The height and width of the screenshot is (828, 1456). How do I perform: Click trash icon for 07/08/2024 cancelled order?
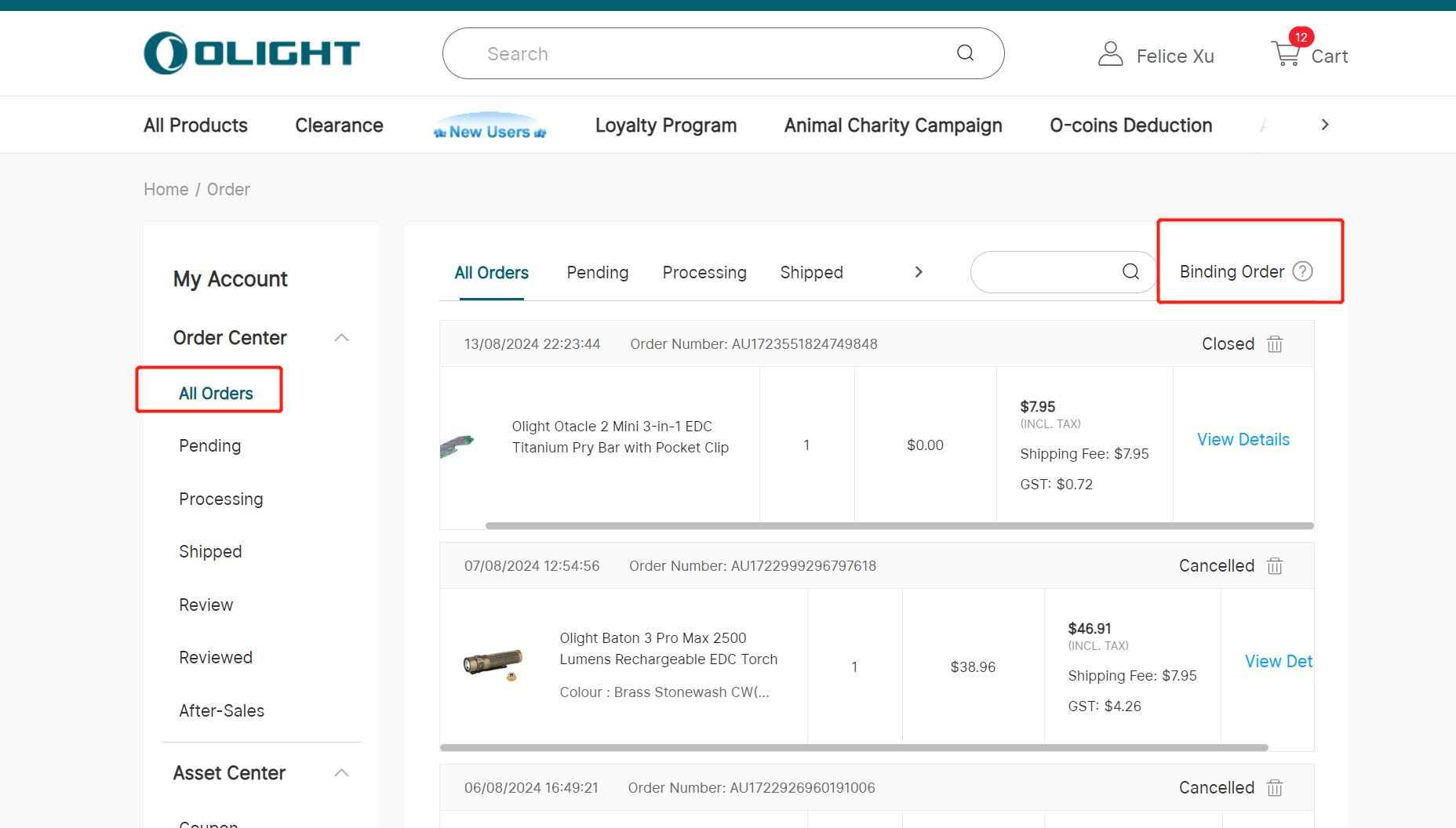(x=1275, y=566)
